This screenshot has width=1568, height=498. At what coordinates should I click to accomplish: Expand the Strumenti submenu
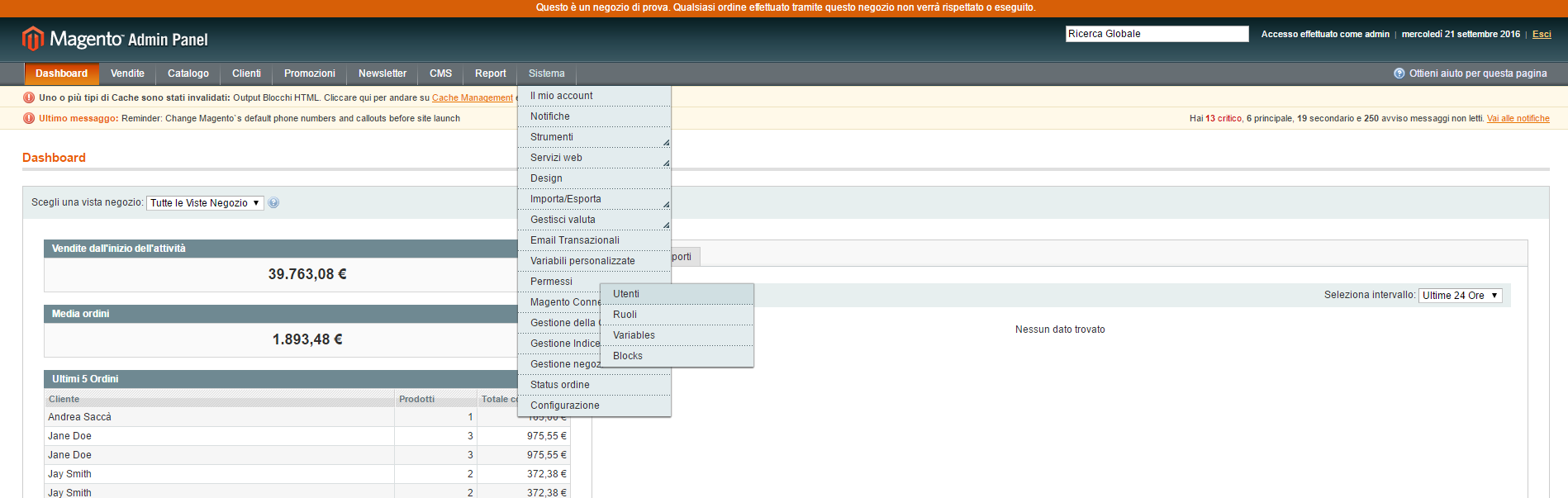594,137
